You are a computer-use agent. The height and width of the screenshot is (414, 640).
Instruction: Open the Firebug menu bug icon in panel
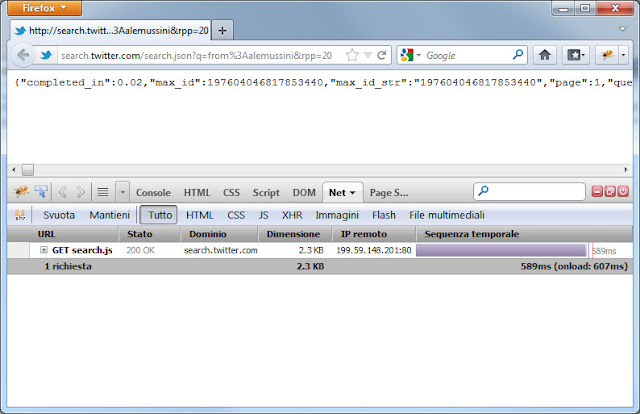[x=21, y=191]
